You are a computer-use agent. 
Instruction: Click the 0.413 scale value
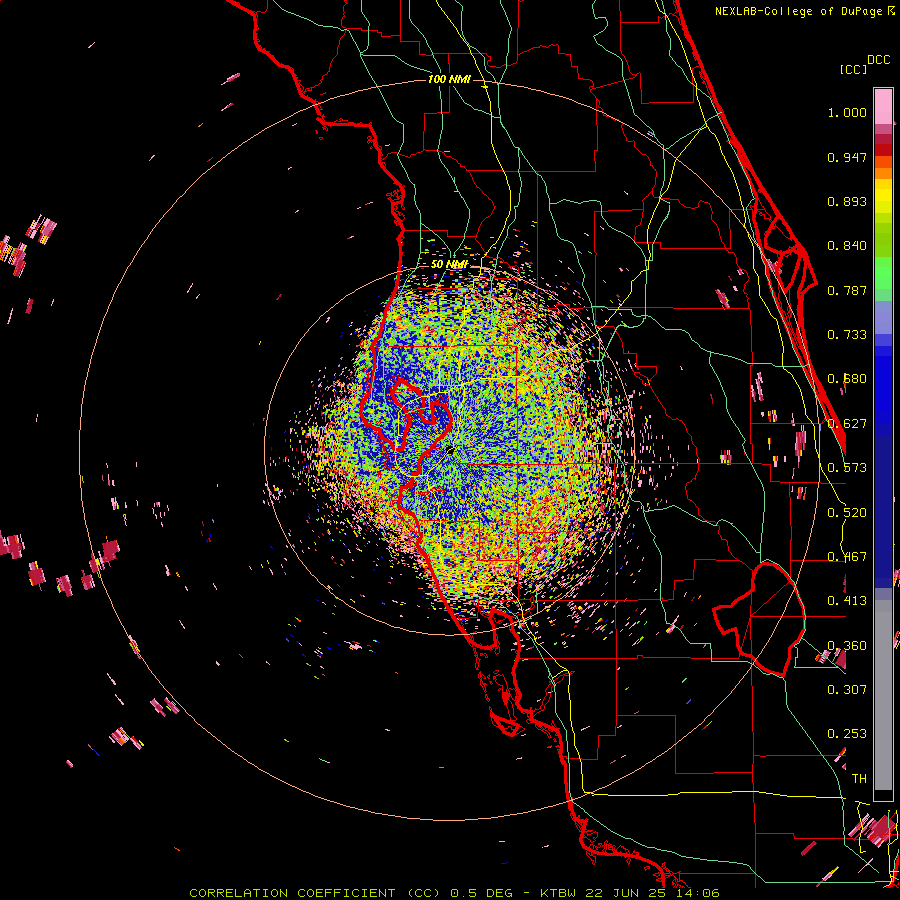847,601
